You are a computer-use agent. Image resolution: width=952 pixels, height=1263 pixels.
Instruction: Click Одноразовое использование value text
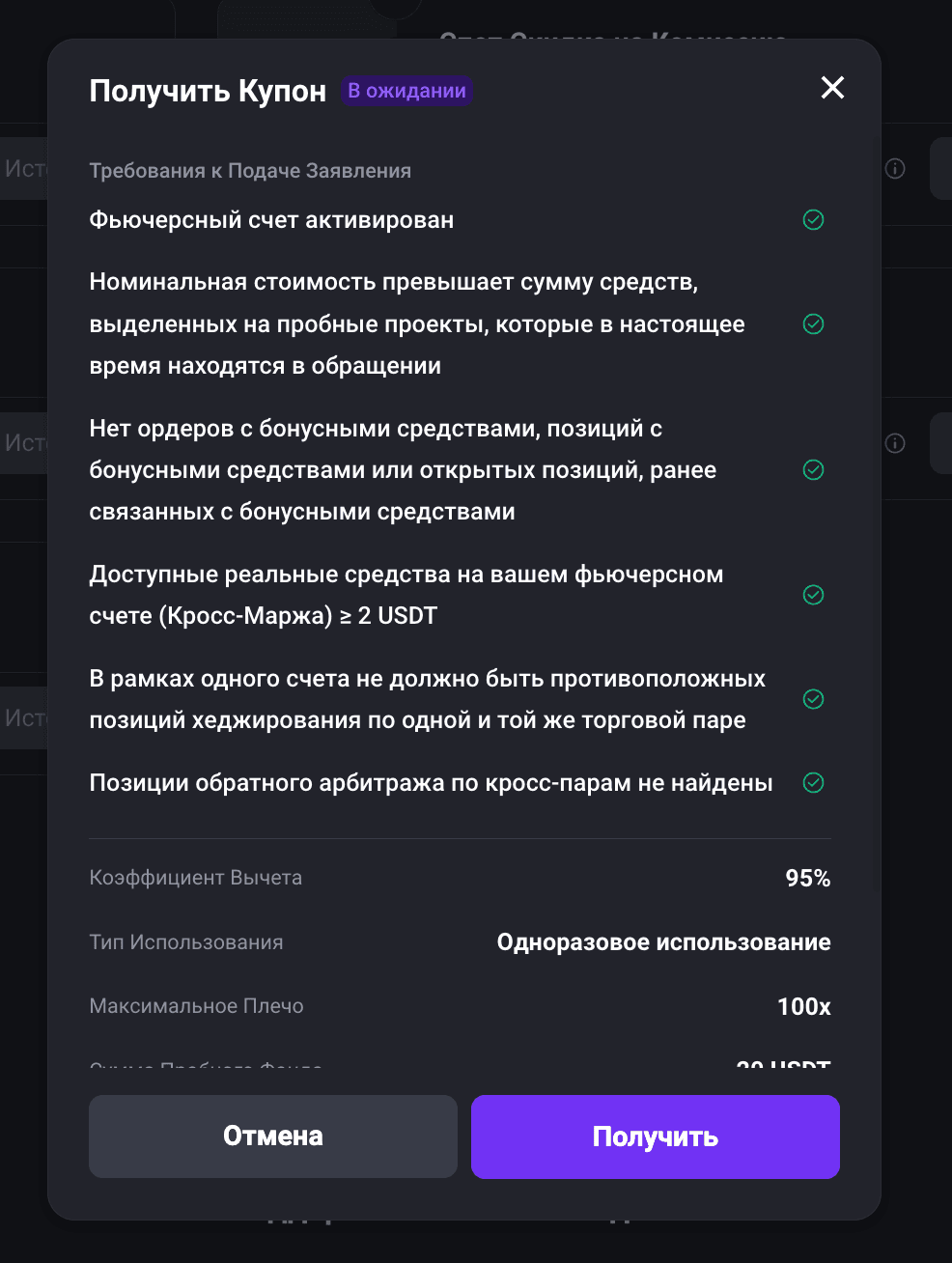[x=663, y=942]
